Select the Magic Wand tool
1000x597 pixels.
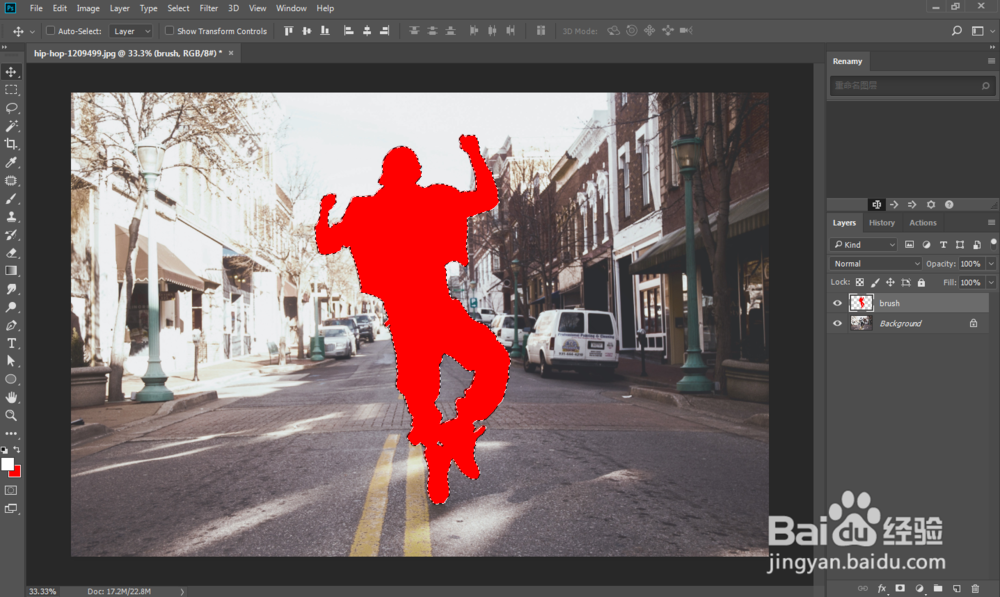pos(11,126)
